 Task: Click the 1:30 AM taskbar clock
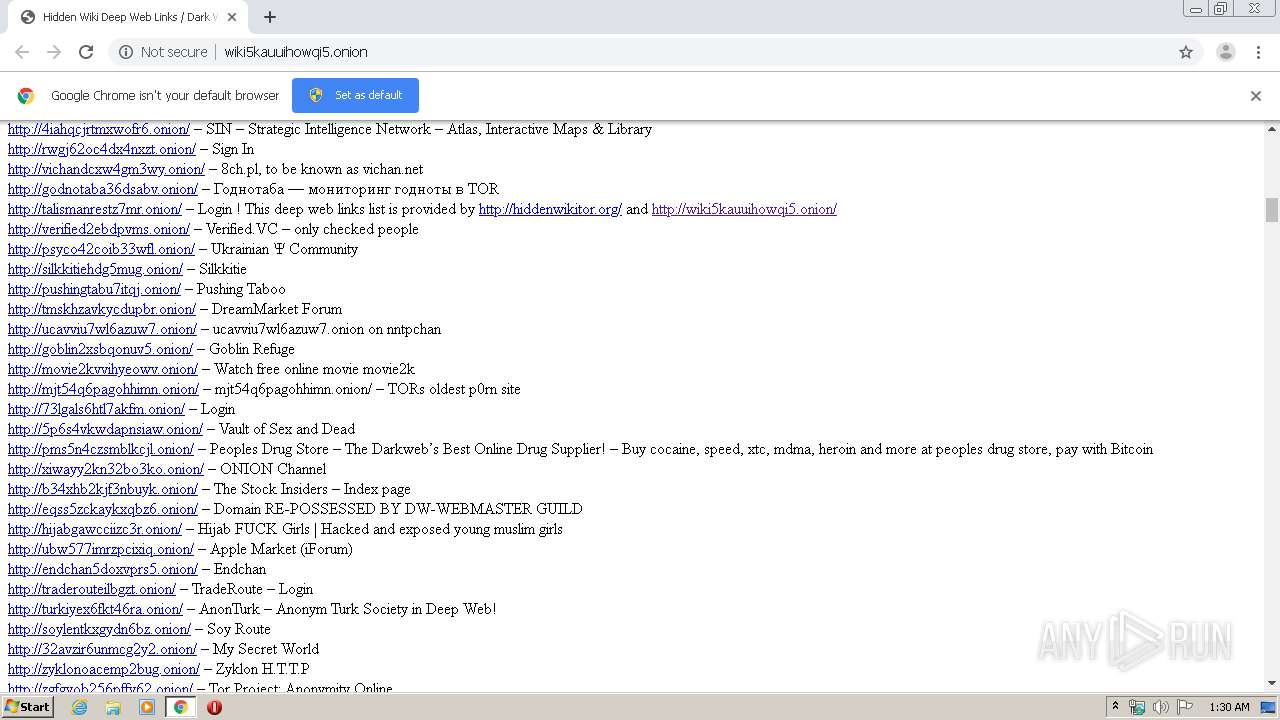(1229, 707)
